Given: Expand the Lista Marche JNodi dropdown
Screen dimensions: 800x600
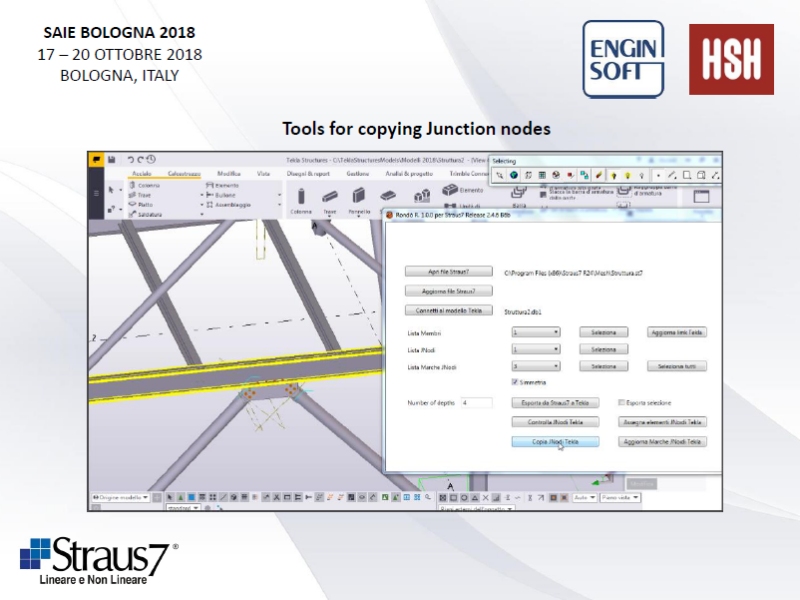Looking at the screenshot, I should coord(535,367).
